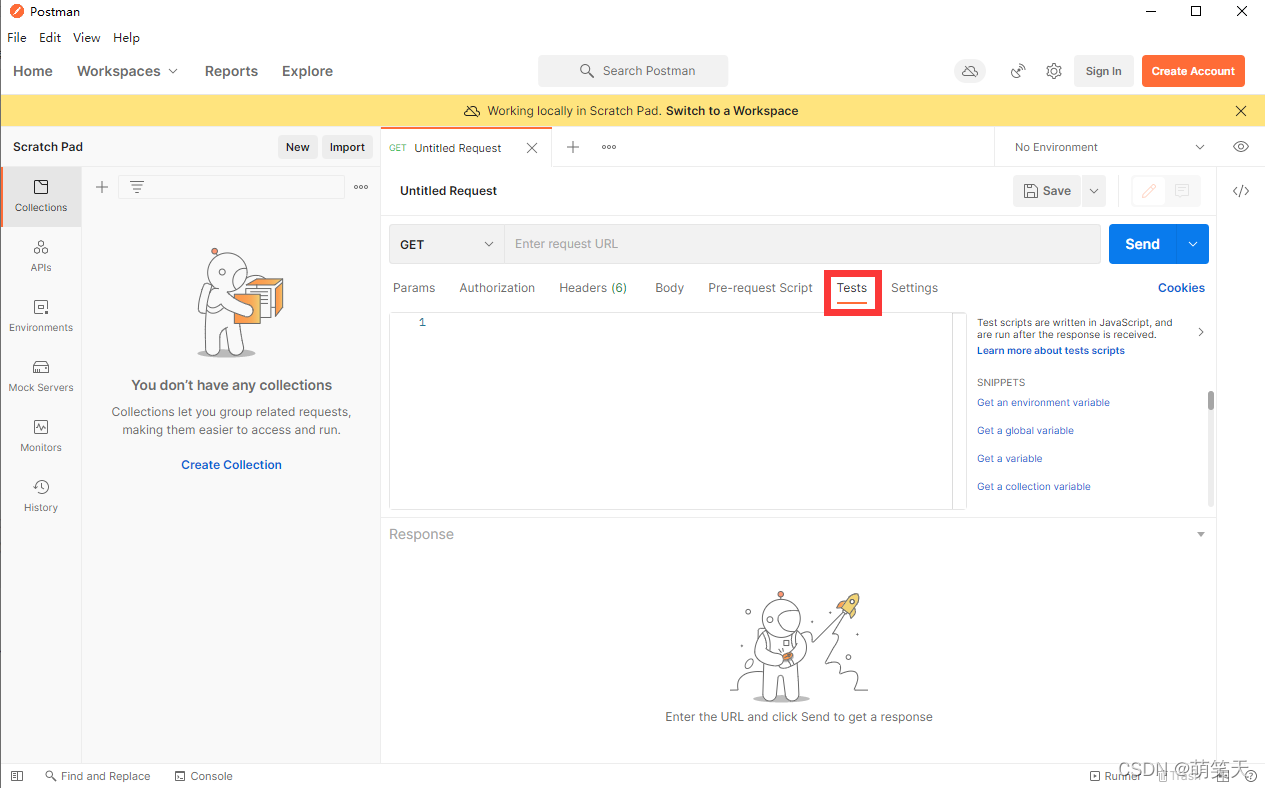Image resolution: width=1265 pixels, height=788 pixels.
Task: Click the Sign In button
Action: click(1104, 71)
